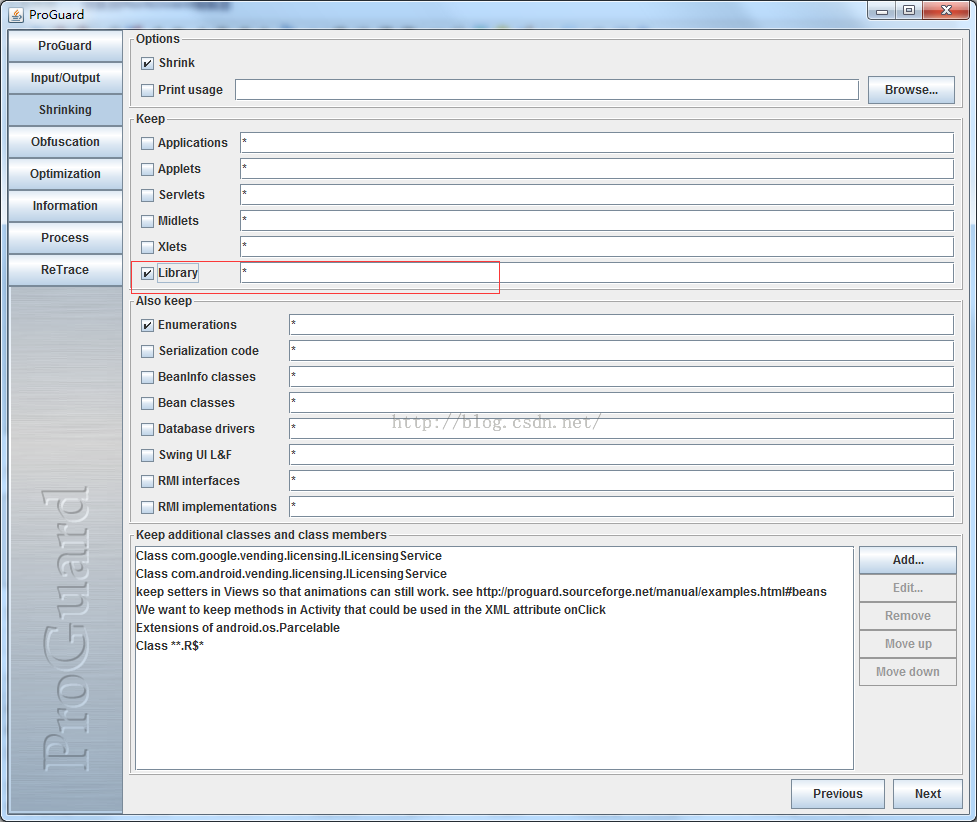Click the Remove button
This screenshot has height=822, width=977.
point(908,616)
